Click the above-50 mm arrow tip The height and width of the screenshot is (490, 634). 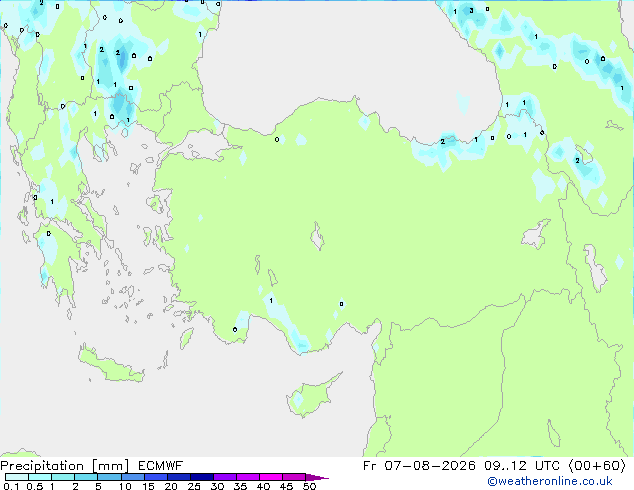(317, 477)
